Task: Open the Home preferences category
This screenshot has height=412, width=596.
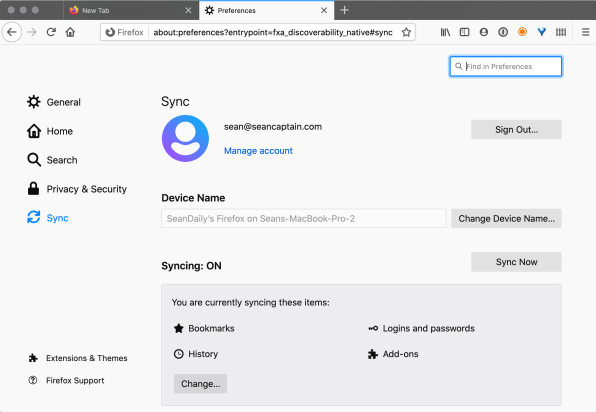Action: tap(50, 131)
